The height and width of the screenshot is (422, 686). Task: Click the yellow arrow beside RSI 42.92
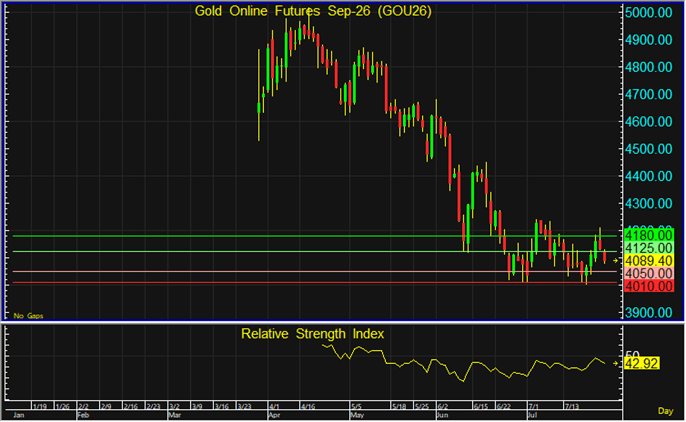tap(615, 363)
